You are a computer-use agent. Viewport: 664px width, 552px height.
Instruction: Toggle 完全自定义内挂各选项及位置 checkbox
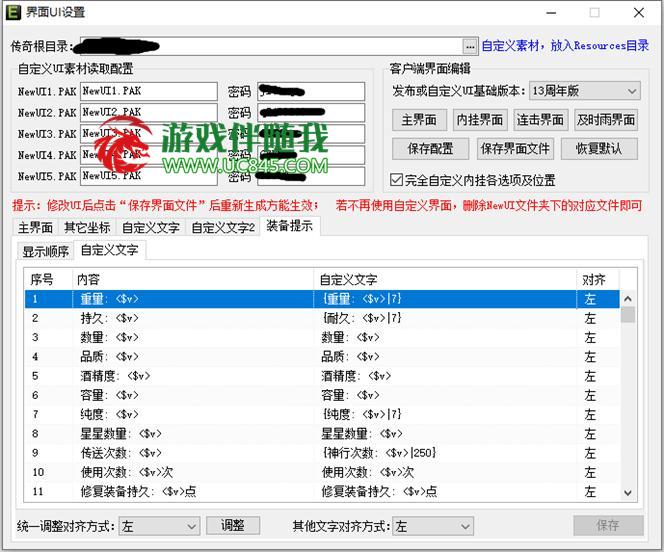click(396, 180)
